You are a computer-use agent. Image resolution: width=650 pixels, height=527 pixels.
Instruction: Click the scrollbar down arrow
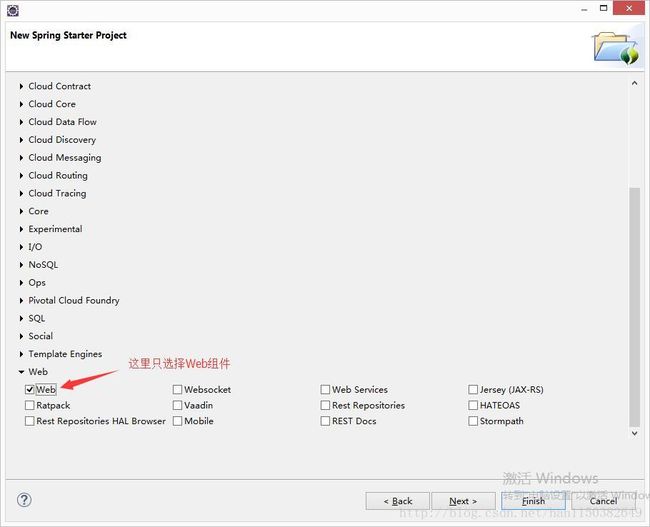(634, 433)
